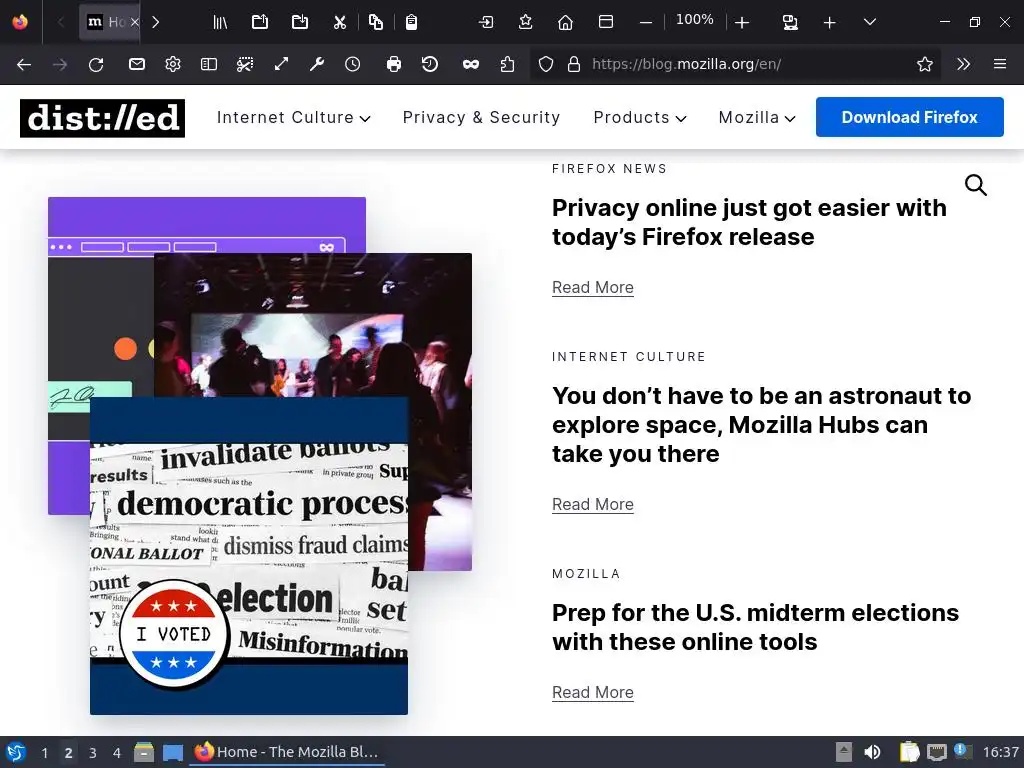Click the Download Firefox button
The image size is (1024, 768).
[910, 117]
